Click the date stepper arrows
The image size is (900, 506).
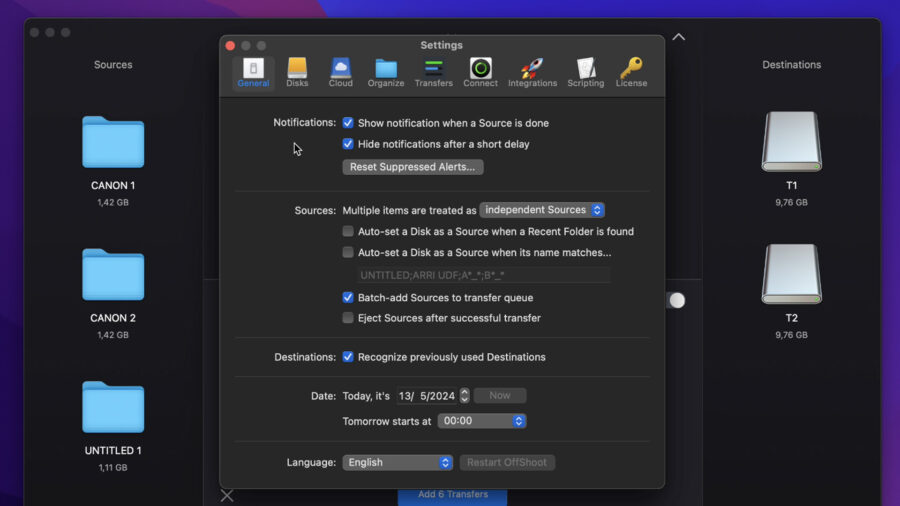[464, 396]
